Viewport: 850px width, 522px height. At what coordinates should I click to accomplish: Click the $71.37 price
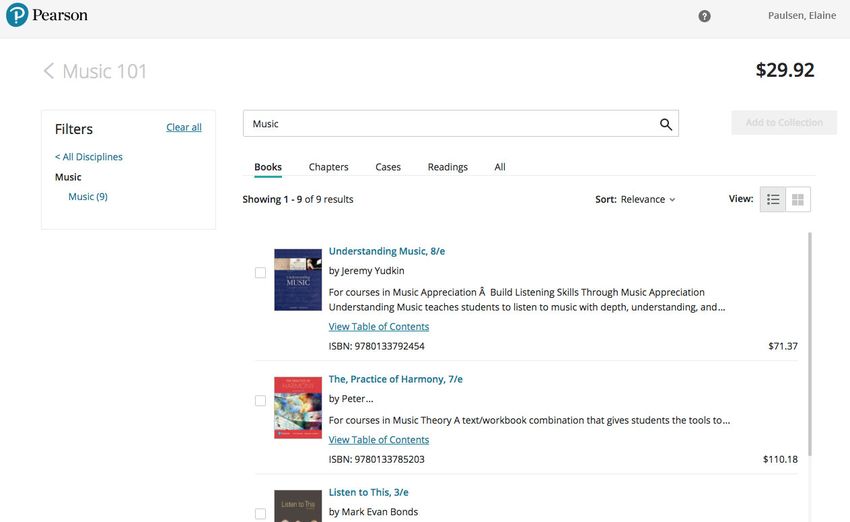(783, 346)
